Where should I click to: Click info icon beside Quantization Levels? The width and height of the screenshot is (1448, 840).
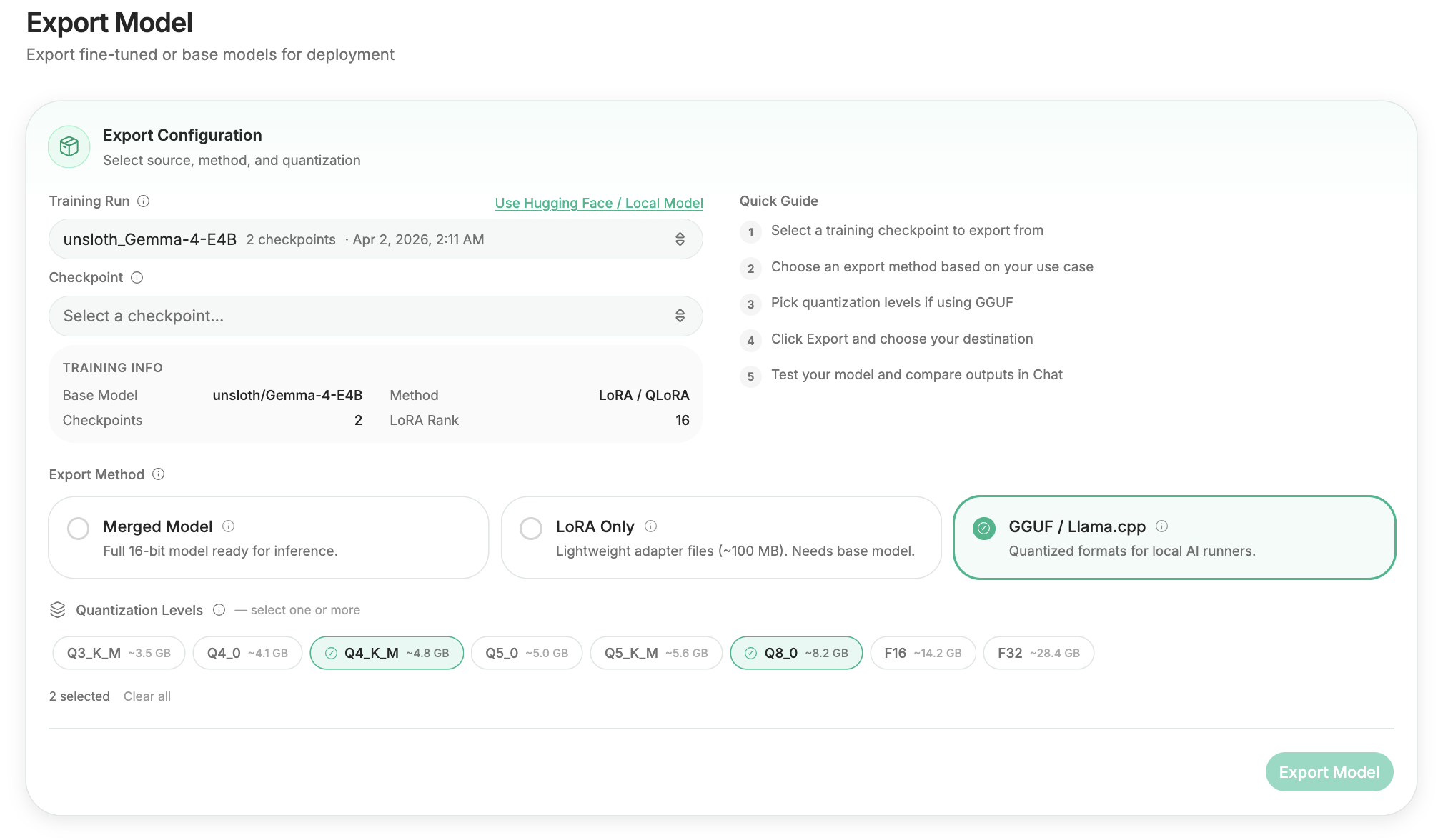click(x=219, y=610)
